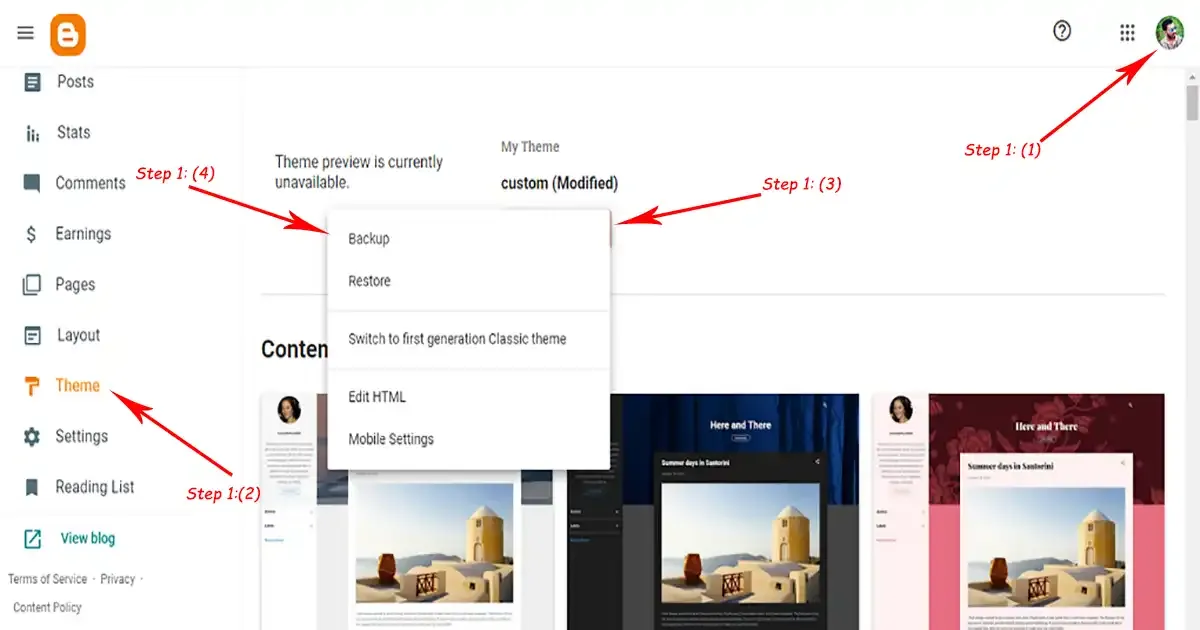
Task: Click the Stats bar chart icon
Action: point(33,133)
